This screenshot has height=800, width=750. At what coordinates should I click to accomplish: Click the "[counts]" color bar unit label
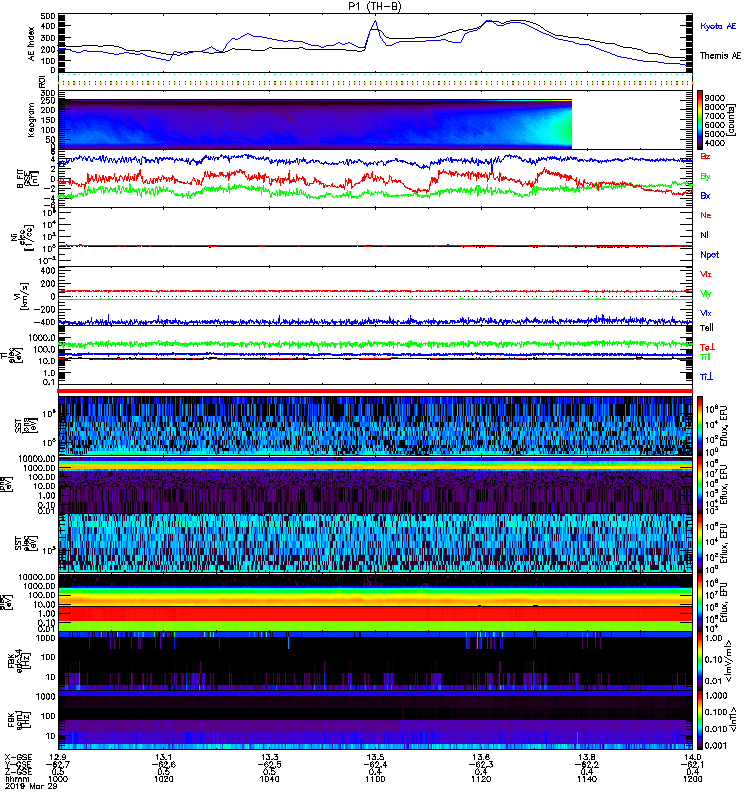(x=731, y=119)
